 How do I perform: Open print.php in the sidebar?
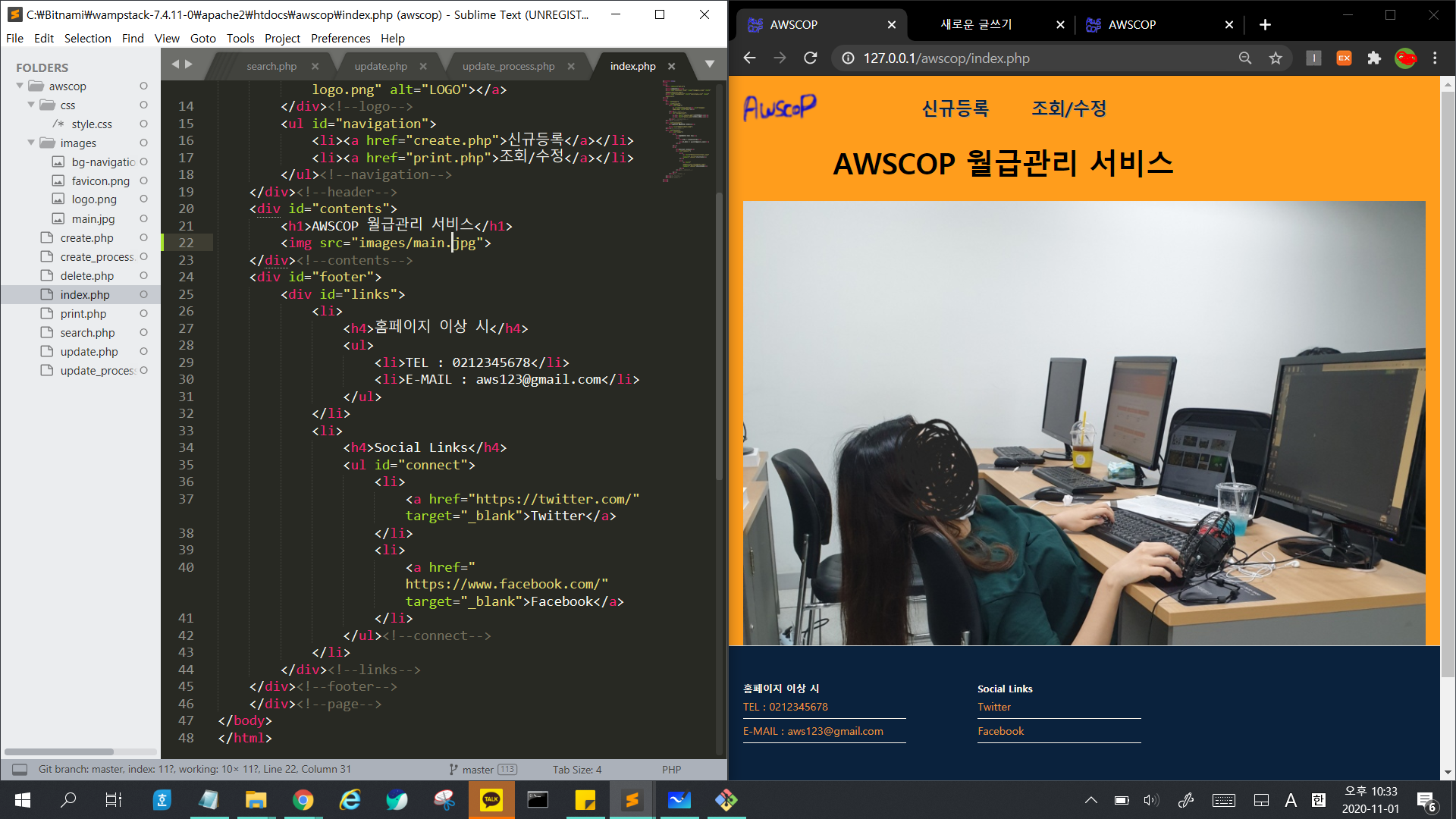point(83,314)
